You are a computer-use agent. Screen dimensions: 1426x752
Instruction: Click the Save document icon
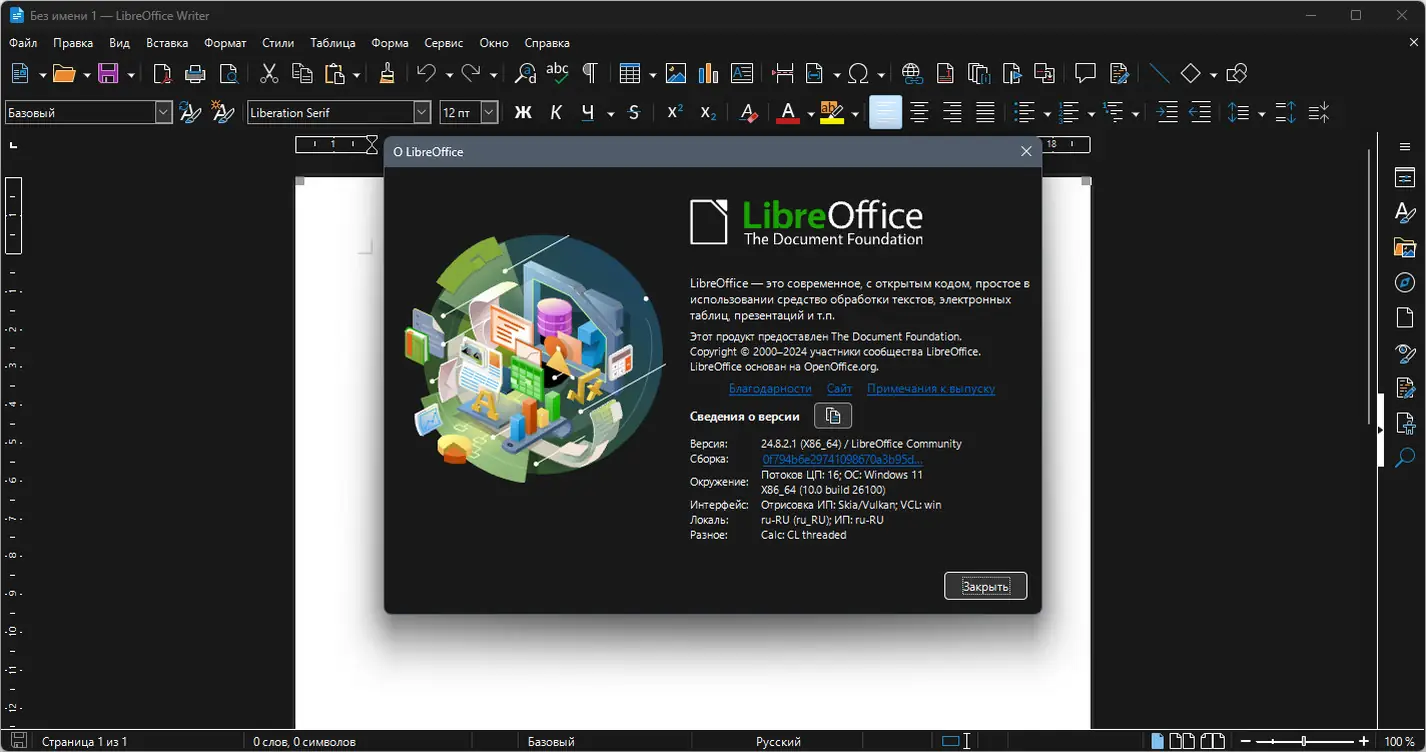click(x=108, y=73)
